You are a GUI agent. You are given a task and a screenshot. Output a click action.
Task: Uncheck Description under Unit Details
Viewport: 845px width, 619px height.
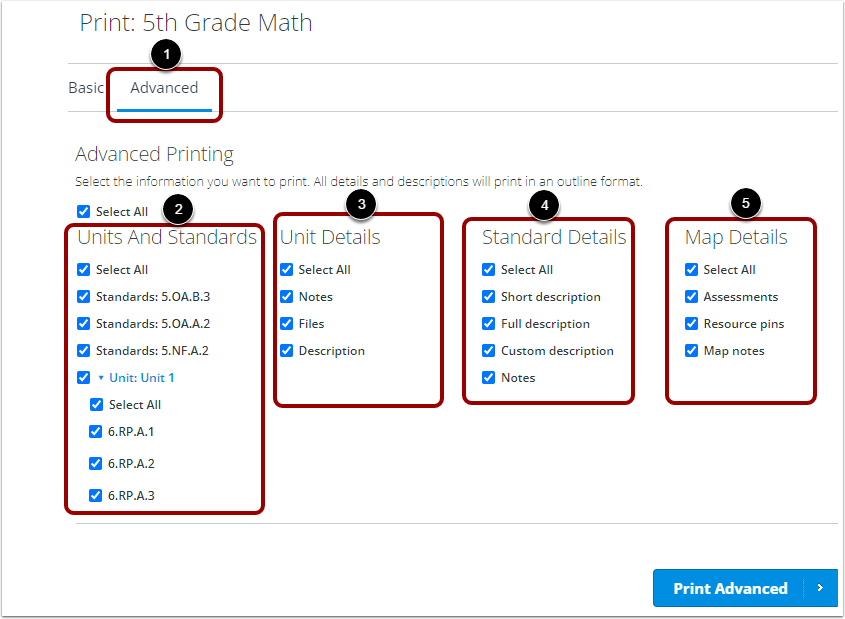(287, 350)
